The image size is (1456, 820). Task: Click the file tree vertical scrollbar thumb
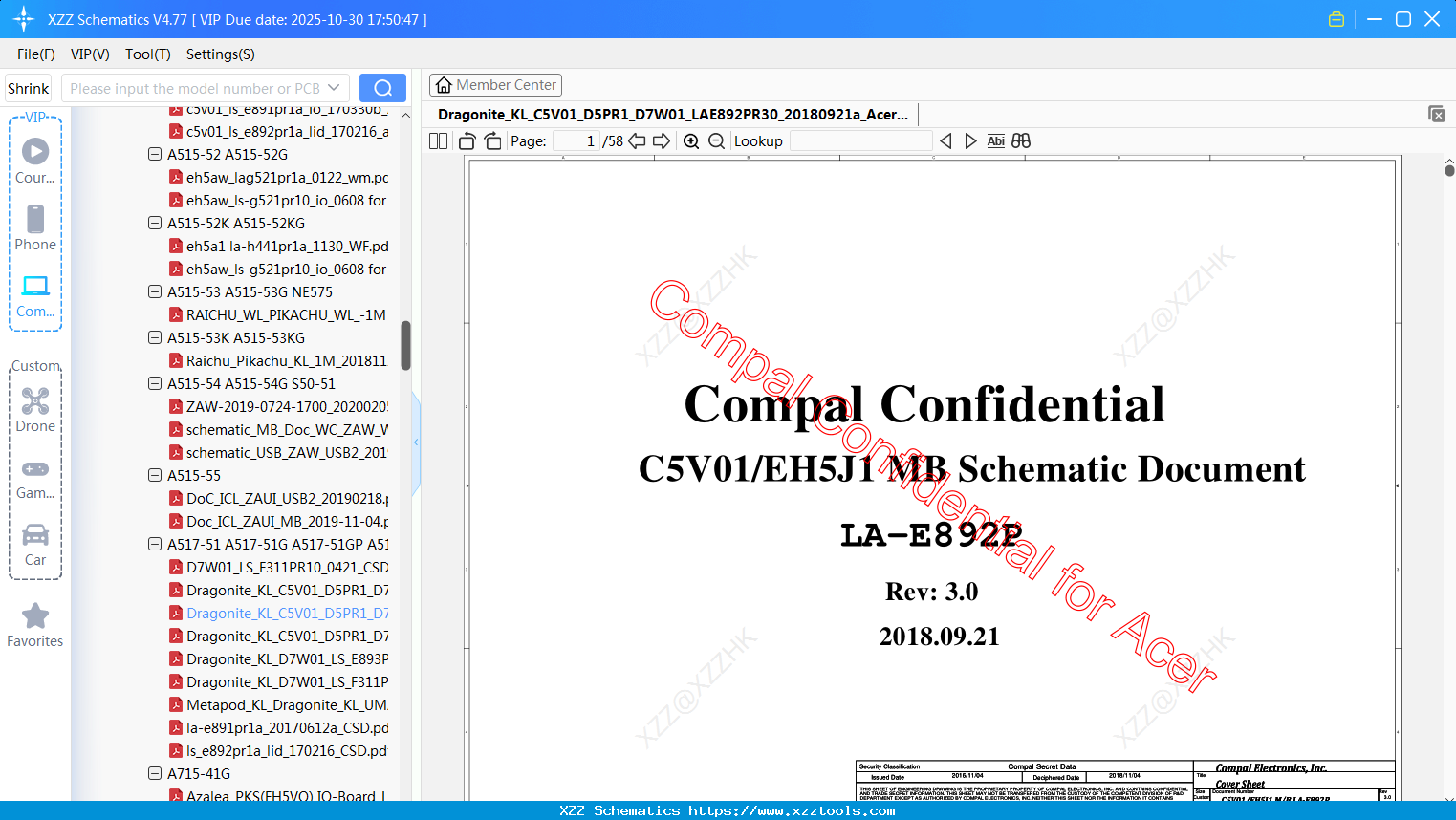tap(405, 345)
